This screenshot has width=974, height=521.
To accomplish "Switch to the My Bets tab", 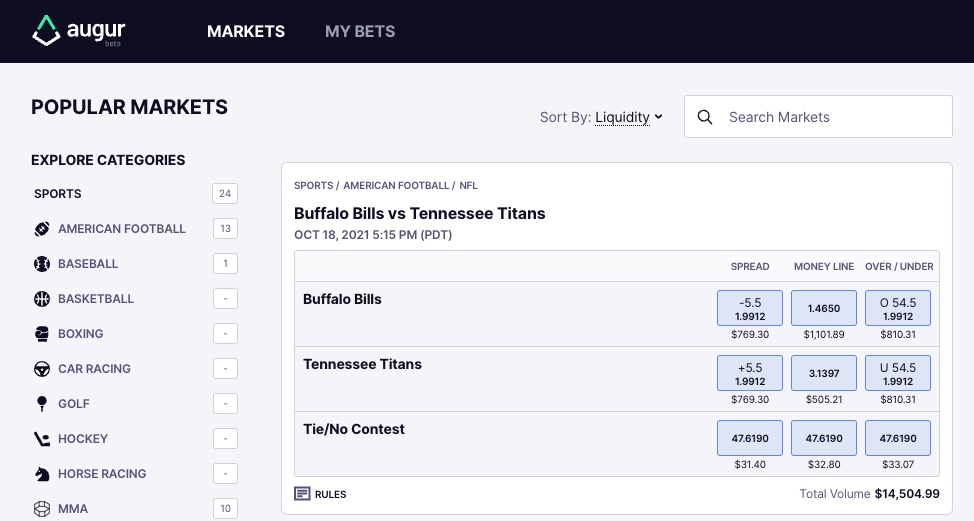I will pyautogui.click(x=360, y=31).
